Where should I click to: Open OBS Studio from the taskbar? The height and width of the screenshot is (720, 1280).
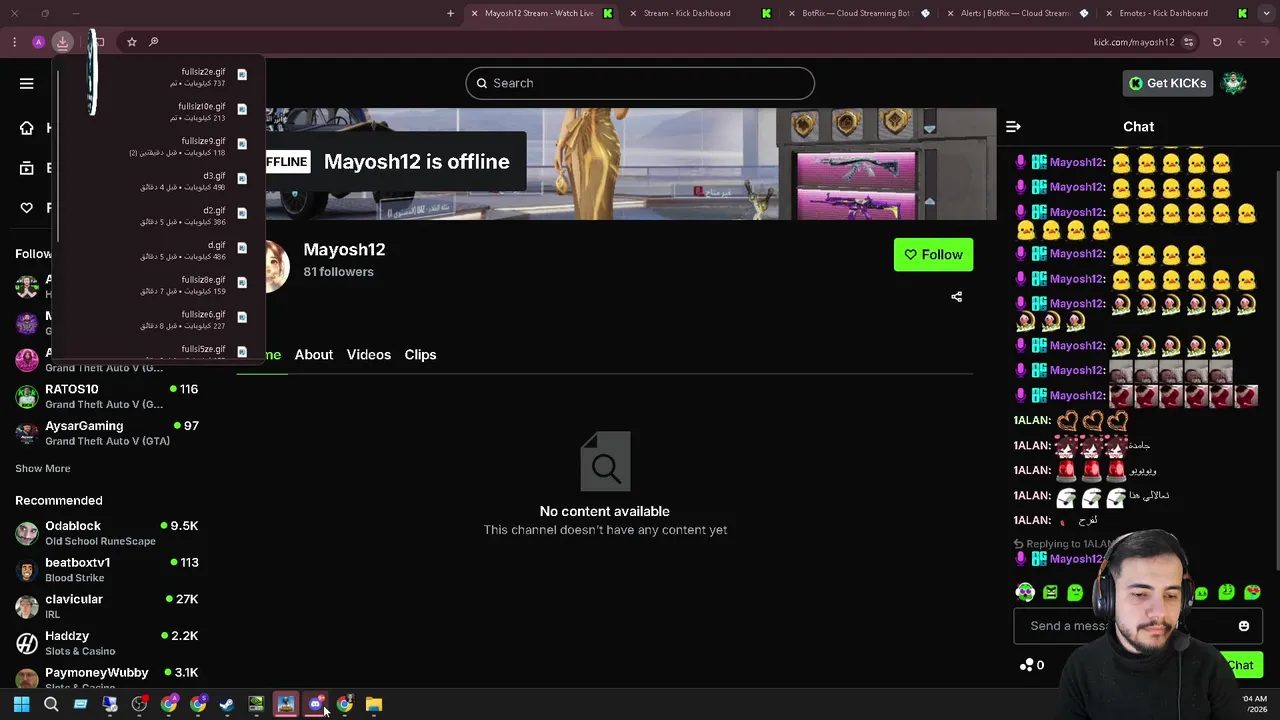pyautogui.click(x=139, y=704)
